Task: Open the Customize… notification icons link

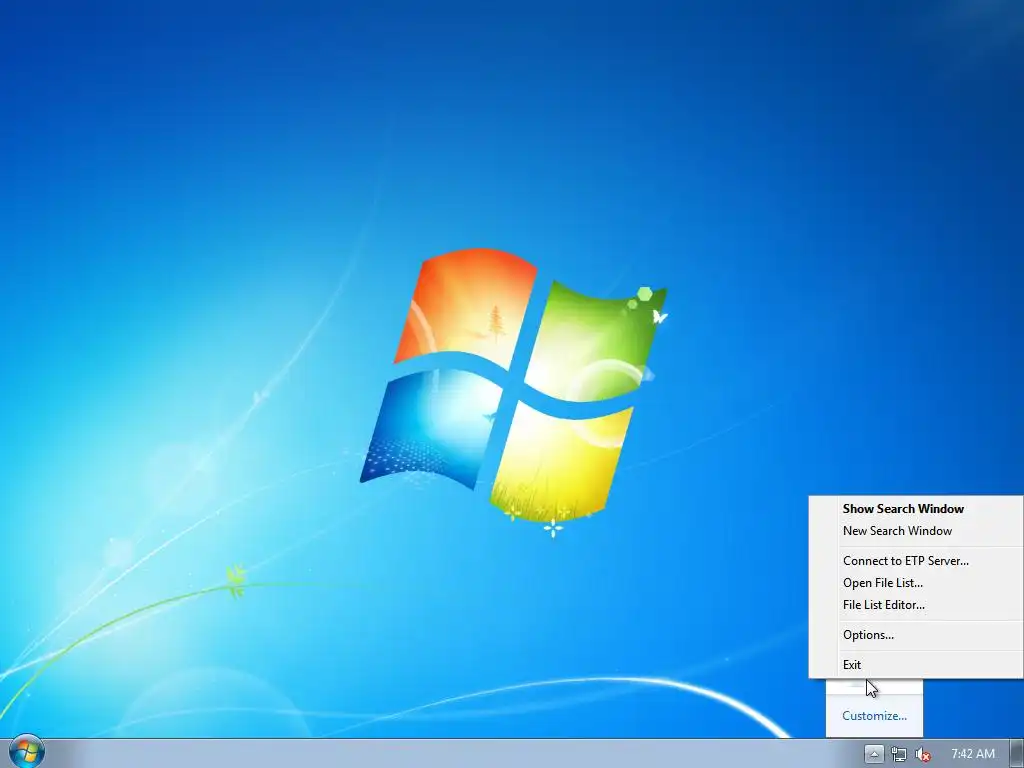Action: point(874,716)
